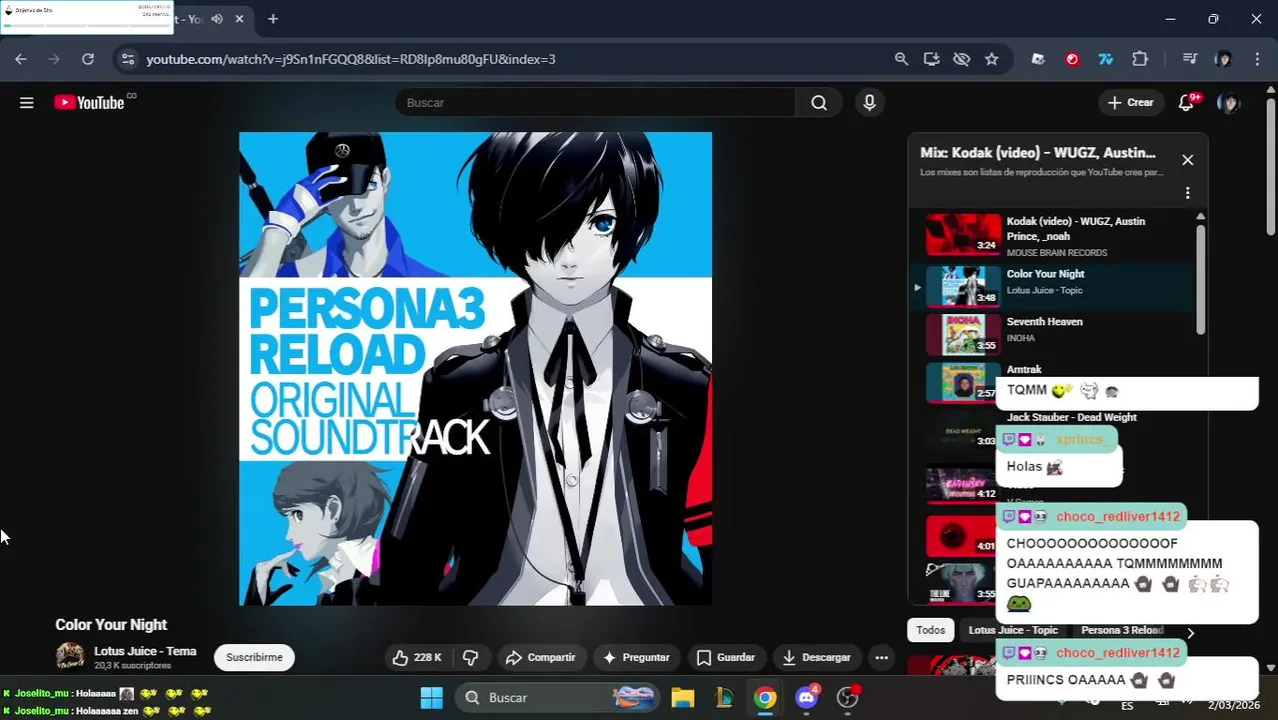Open a new browser tab
The height and width of the screenshot is (720, 1278).
(x=273, y=18)
